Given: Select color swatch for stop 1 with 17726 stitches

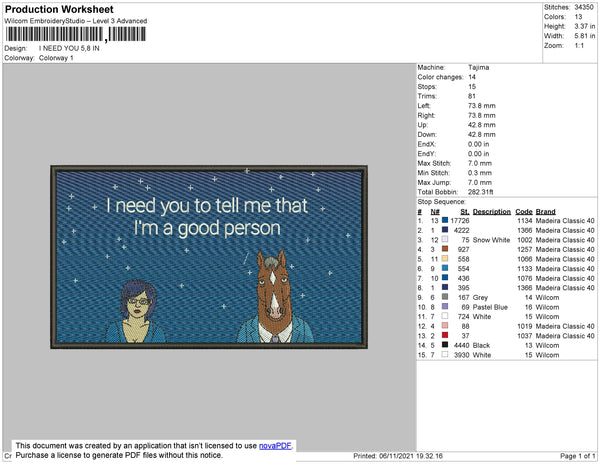Looking at the screenshot, I should 445,220.
